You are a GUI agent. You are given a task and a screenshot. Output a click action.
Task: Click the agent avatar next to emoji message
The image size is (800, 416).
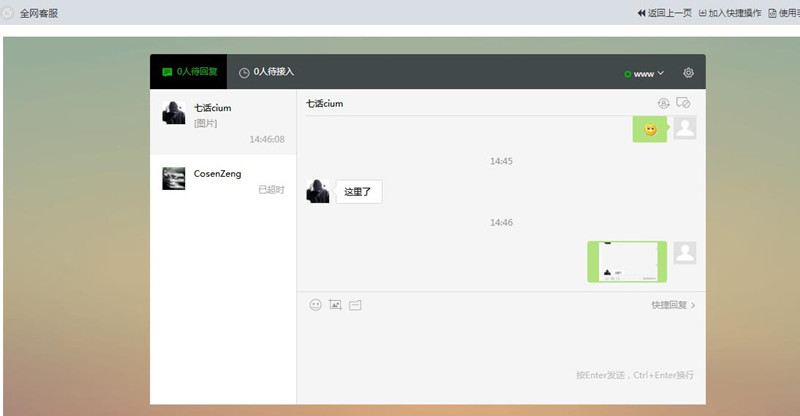click(684, 128)
